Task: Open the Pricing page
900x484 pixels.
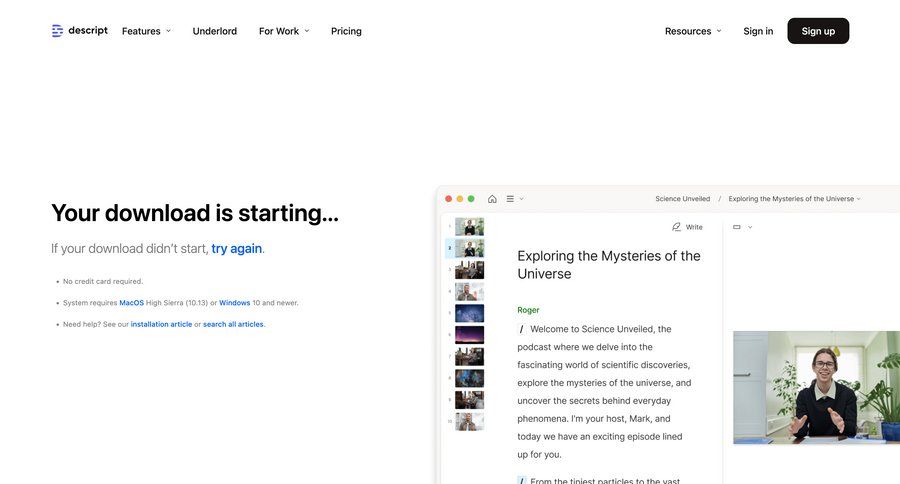Action: (346, 31)
